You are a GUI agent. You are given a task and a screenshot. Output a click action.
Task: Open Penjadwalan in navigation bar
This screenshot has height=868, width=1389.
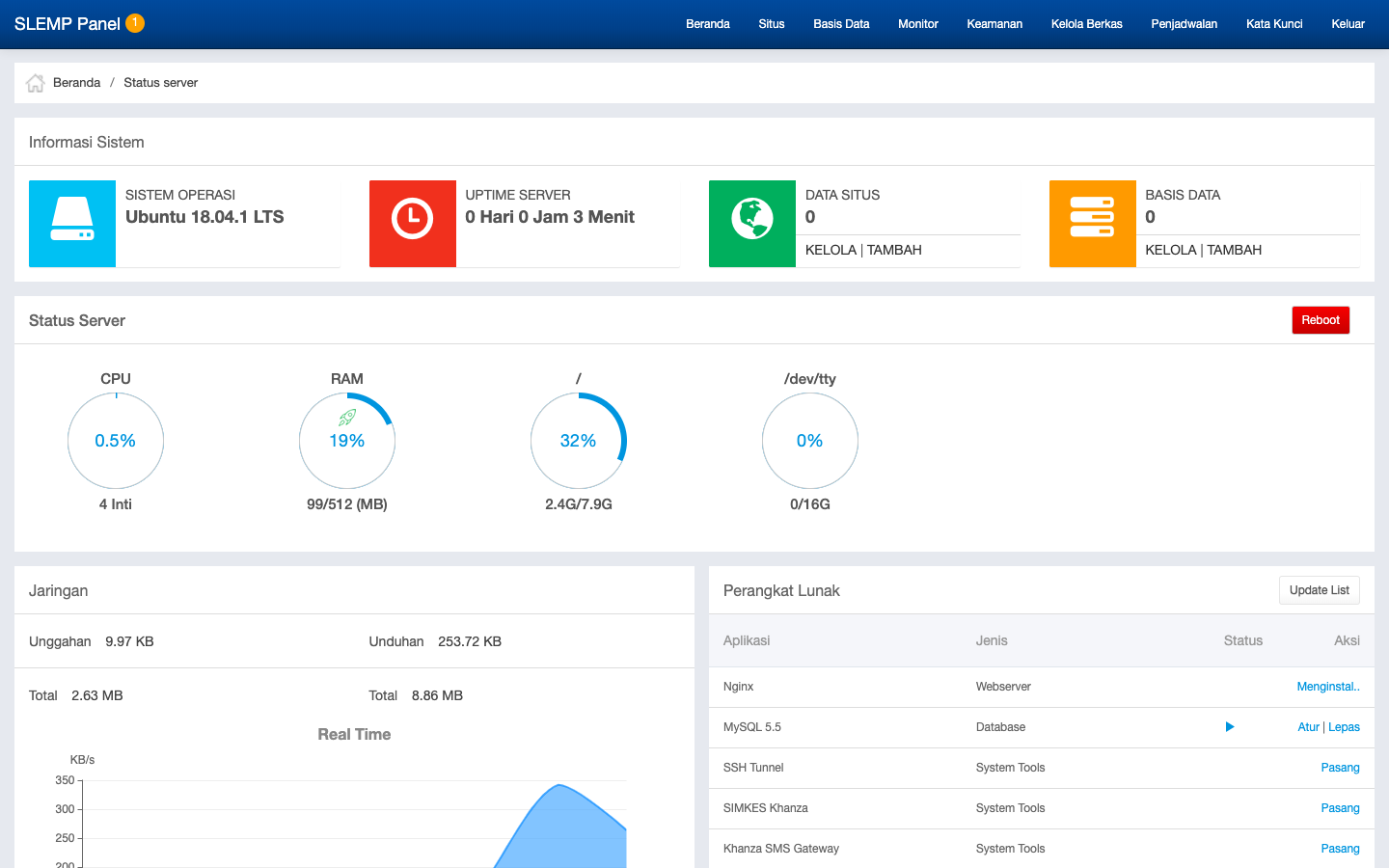coord(1185,24)
